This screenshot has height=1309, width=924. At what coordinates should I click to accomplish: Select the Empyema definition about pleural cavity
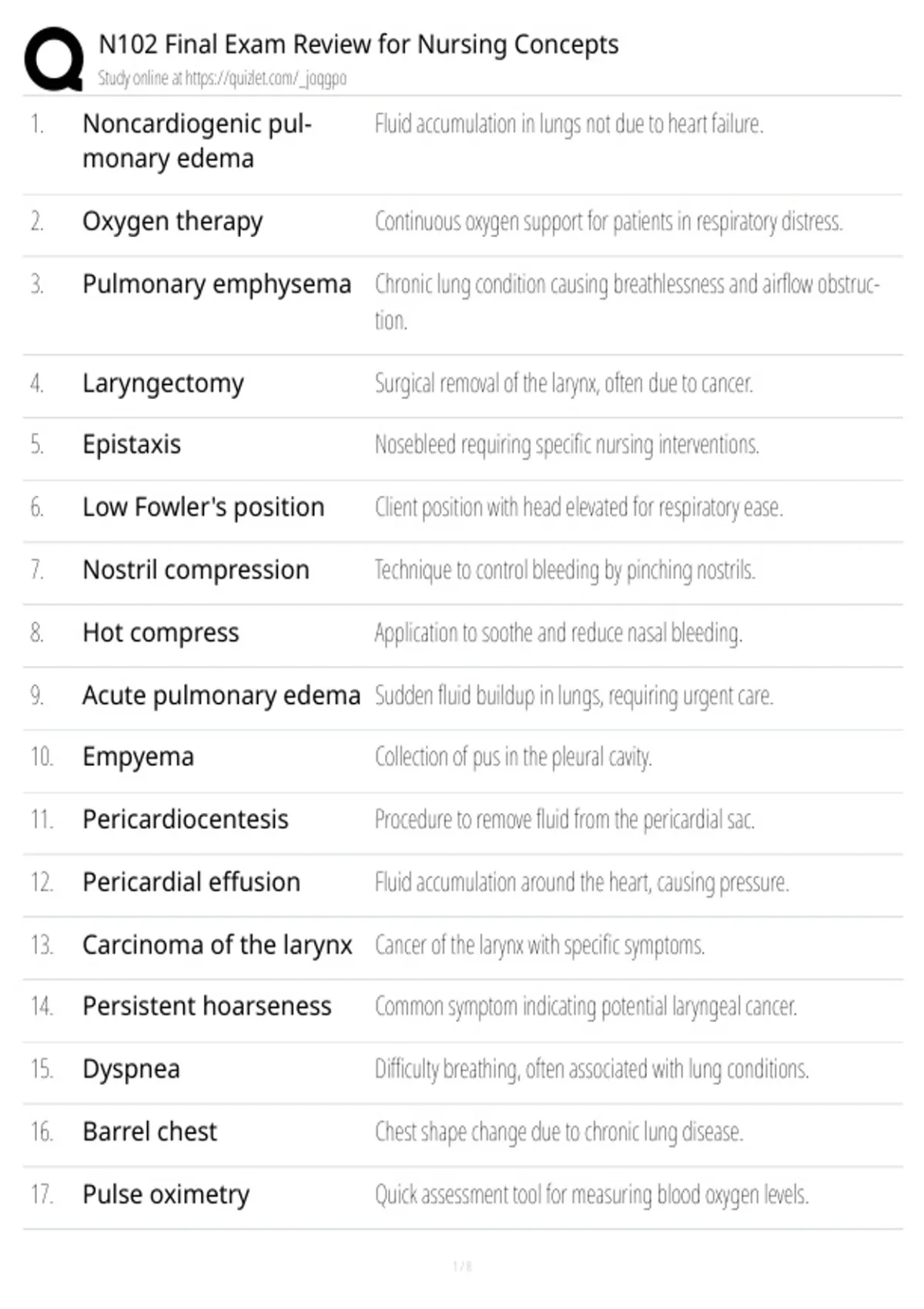click(513, 758)
